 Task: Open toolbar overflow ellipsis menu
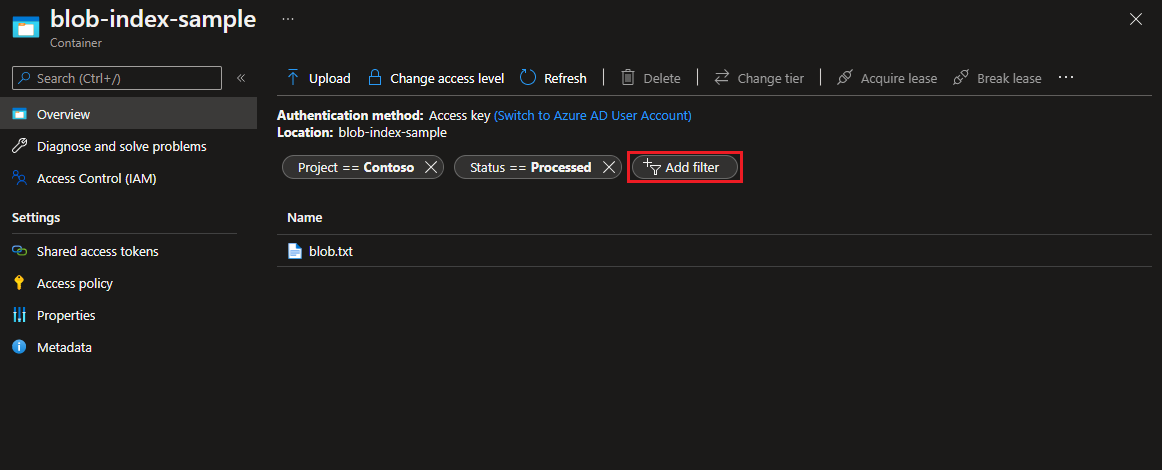(x=1066, y=77)
